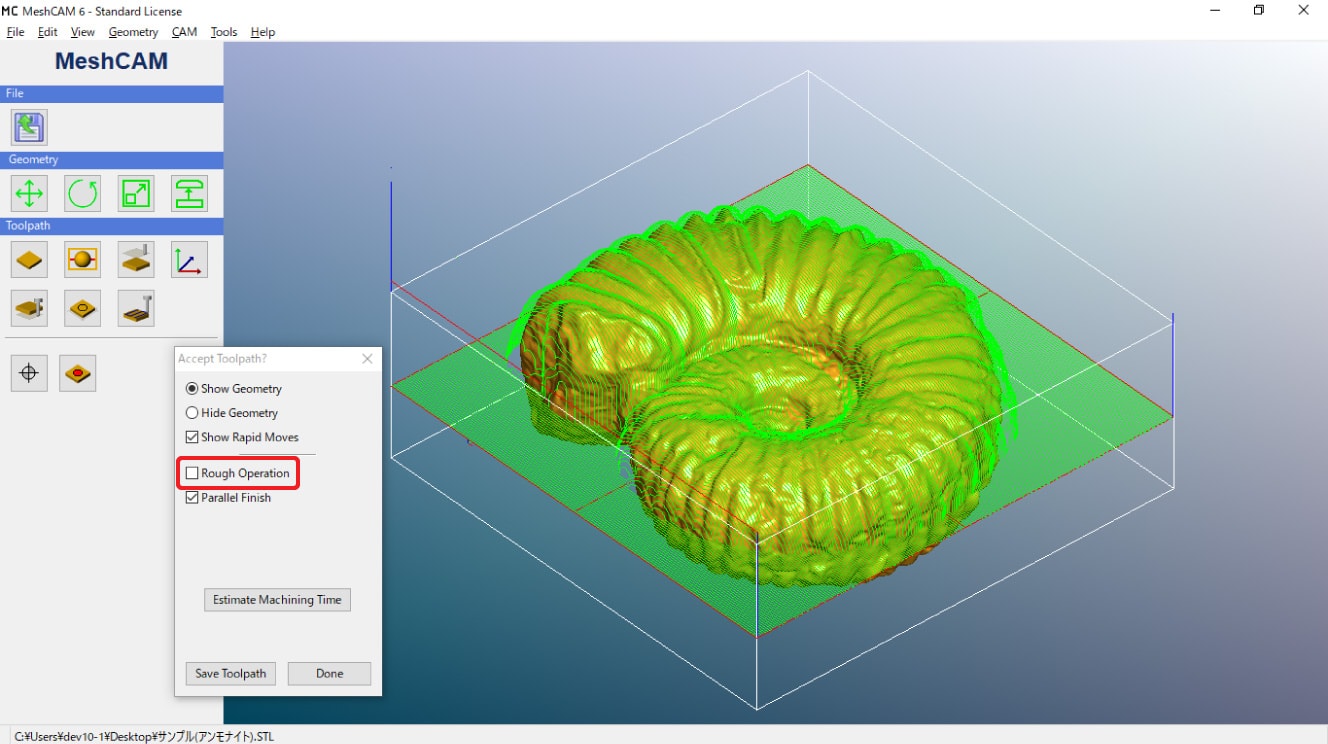Select the Hide Geometry radio button
The height and width of the screenshot is (744, 1328).
coord(192,413)
